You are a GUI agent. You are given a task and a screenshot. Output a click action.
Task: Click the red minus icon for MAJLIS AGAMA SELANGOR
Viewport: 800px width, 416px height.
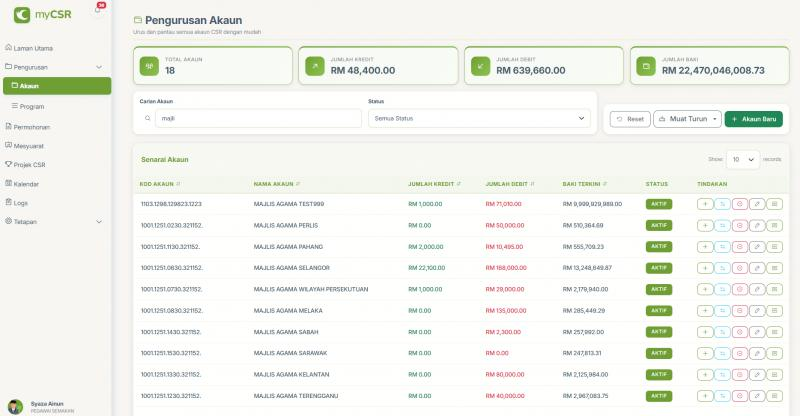(740, 268)
